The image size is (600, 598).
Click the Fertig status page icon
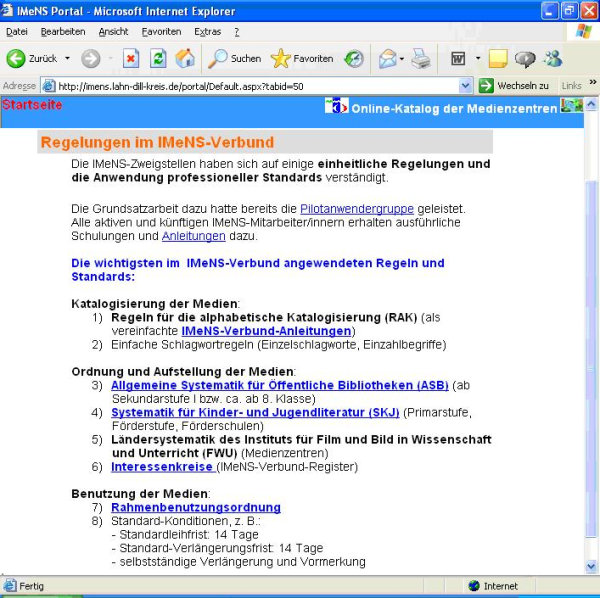point(10,585)
